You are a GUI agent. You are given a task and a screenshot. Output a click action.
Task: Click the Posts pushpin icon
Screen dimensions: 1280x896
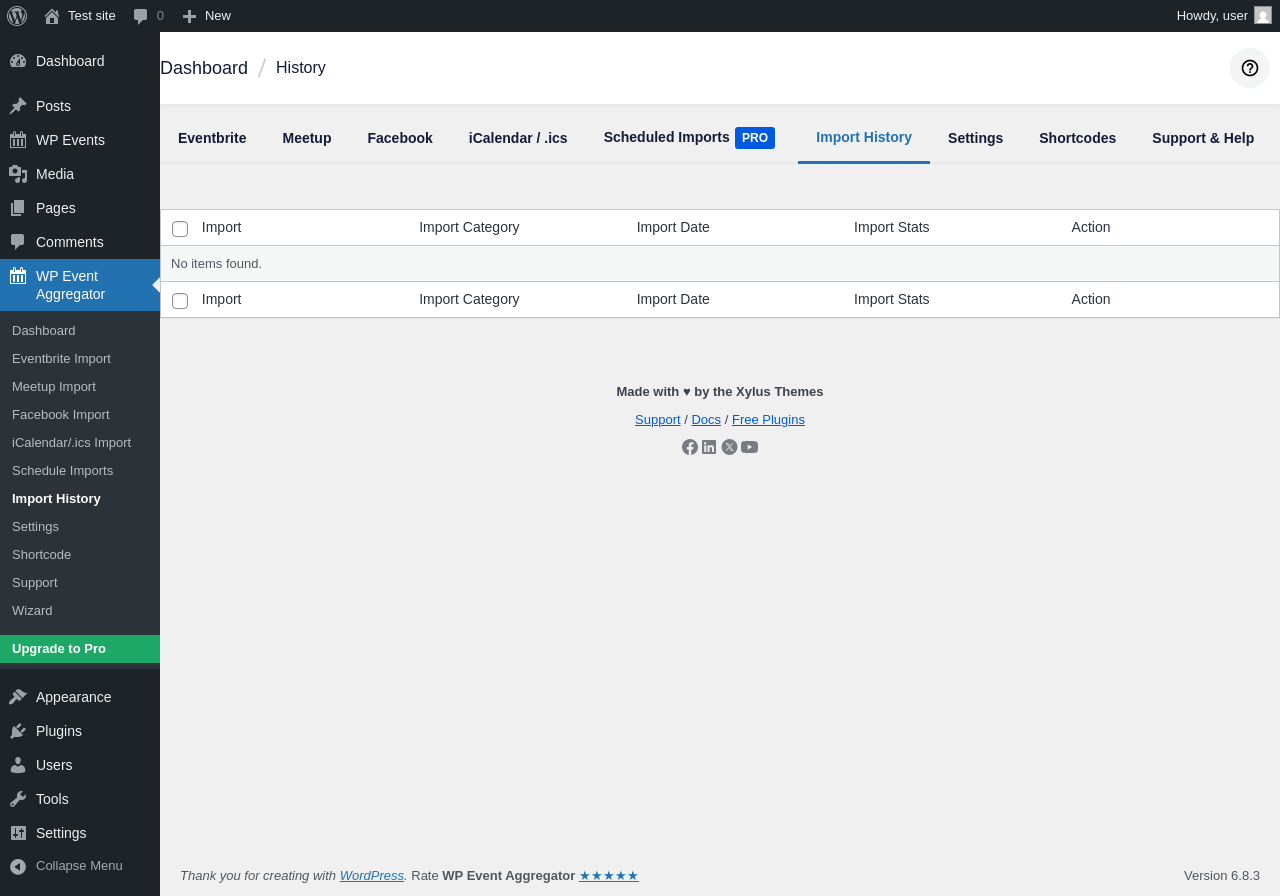tap(18, 106)
